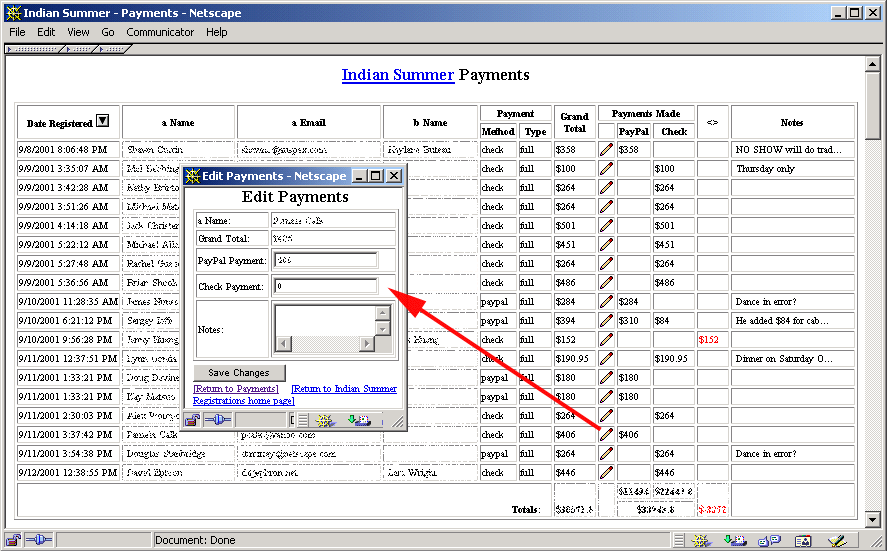Image resolution: width=887 pixels, height=551 pixels.
Task: Open the Communicator menu
Action: (160, 32)
